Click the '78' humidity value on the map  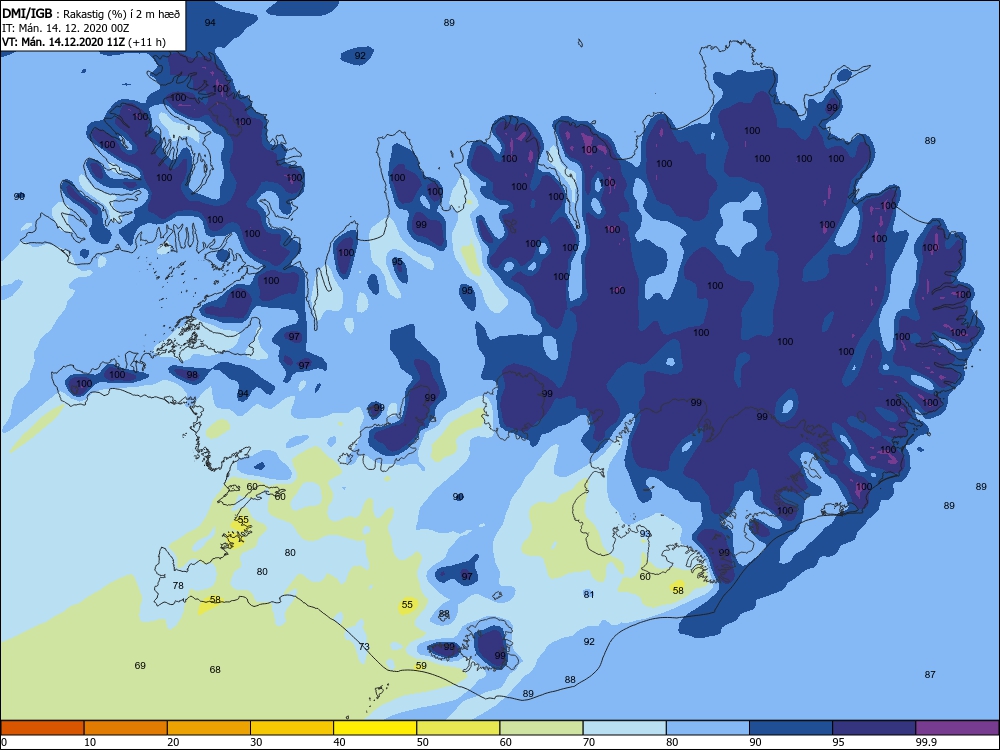(178, 585)
